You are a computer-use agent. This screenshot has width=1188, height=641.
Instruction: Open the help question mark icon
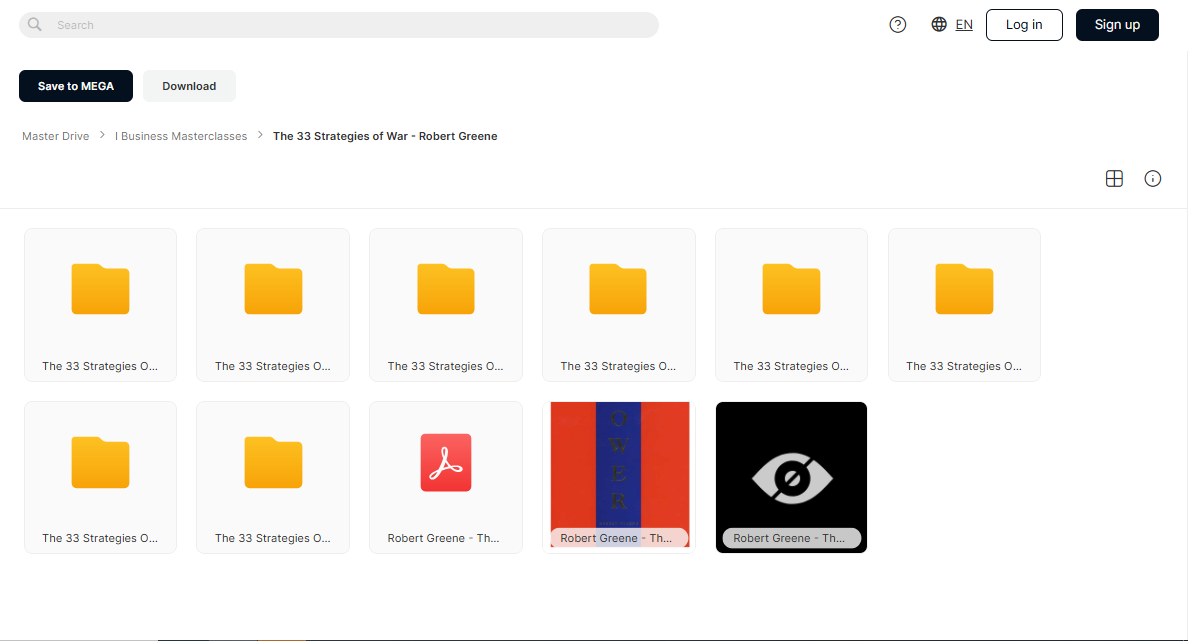(898, 25)
